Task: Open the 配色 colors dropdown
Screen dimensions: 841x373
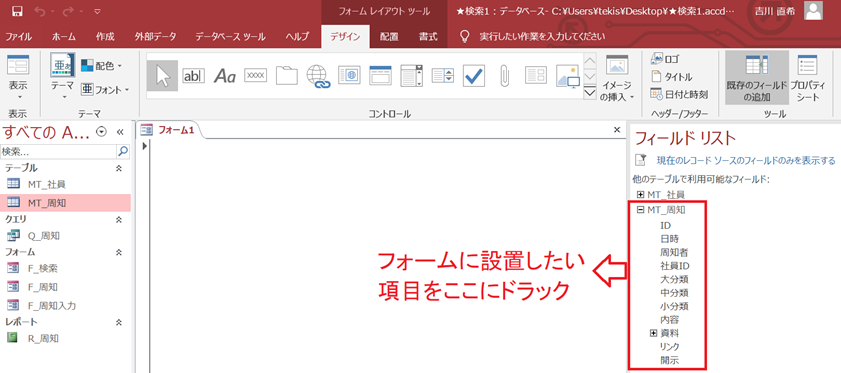Action: [x=102, y=66]
